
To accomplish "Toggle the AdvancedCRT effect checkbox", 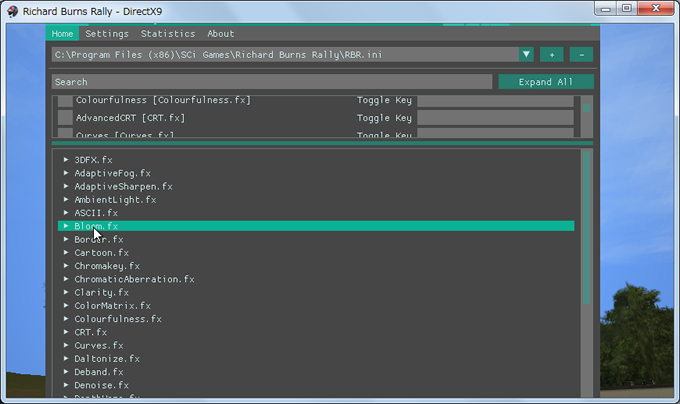I will coord(65,117).
